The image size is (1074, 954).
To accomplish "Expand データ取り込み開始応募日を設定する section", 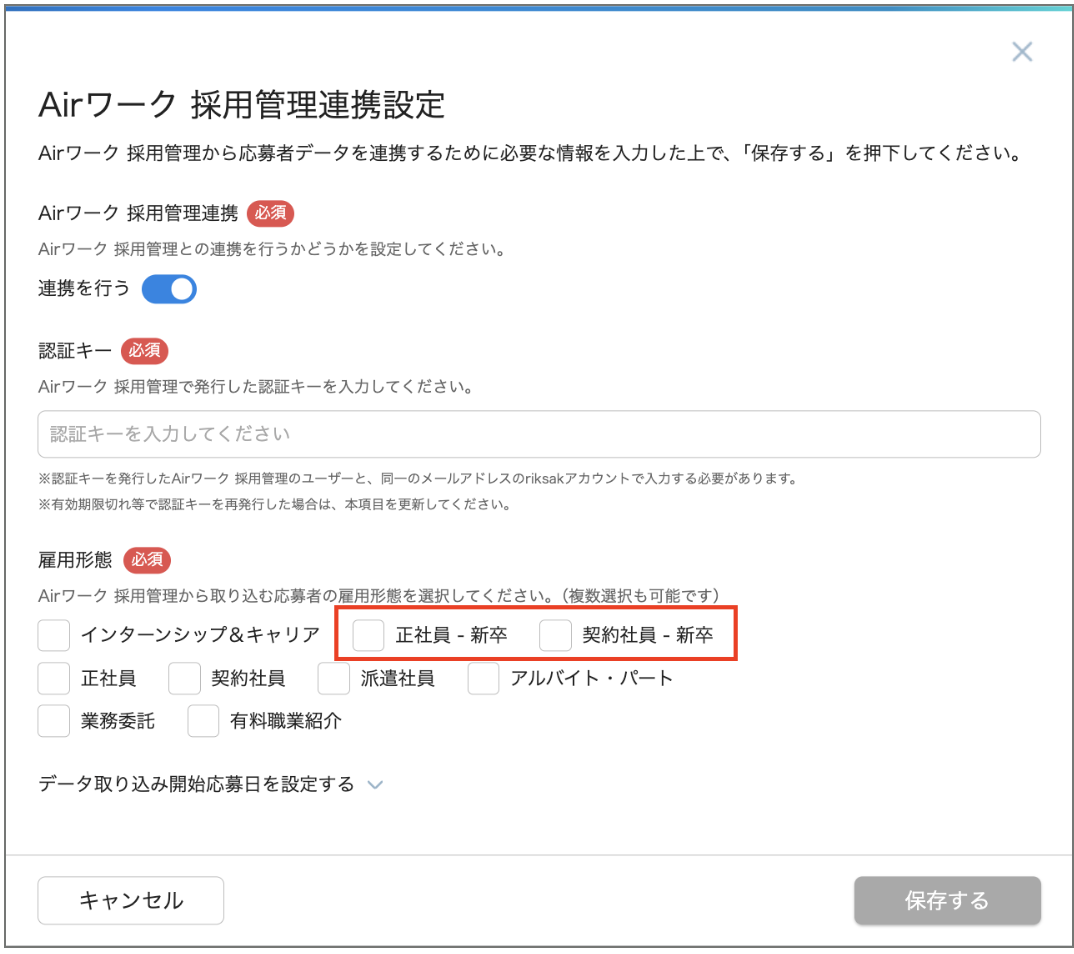I will [210, 784].
